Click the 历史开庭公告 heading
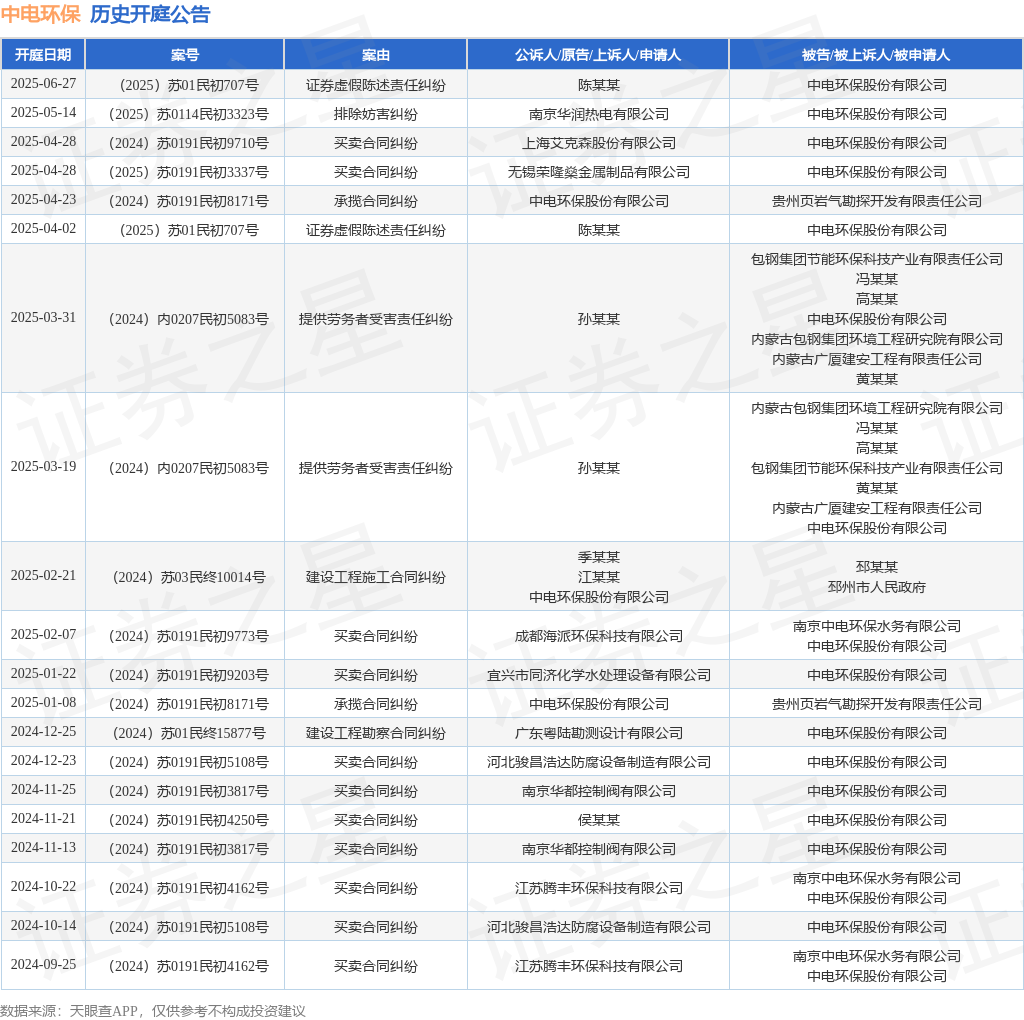The height and width of the screenshot is (1020, 1024). 150,14
